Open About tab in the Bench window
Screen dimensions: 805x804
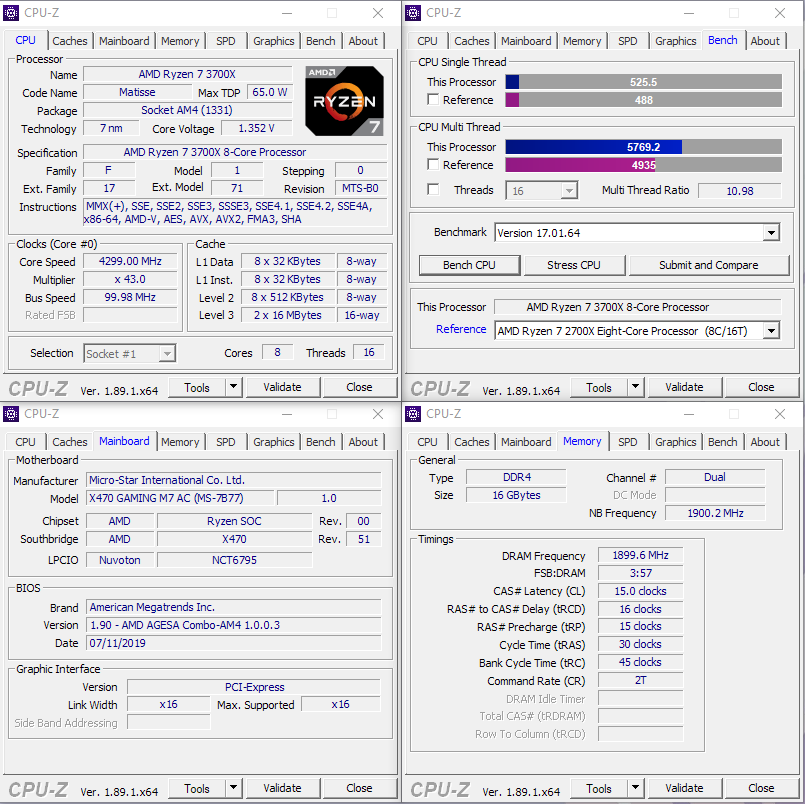coord(765,41)
